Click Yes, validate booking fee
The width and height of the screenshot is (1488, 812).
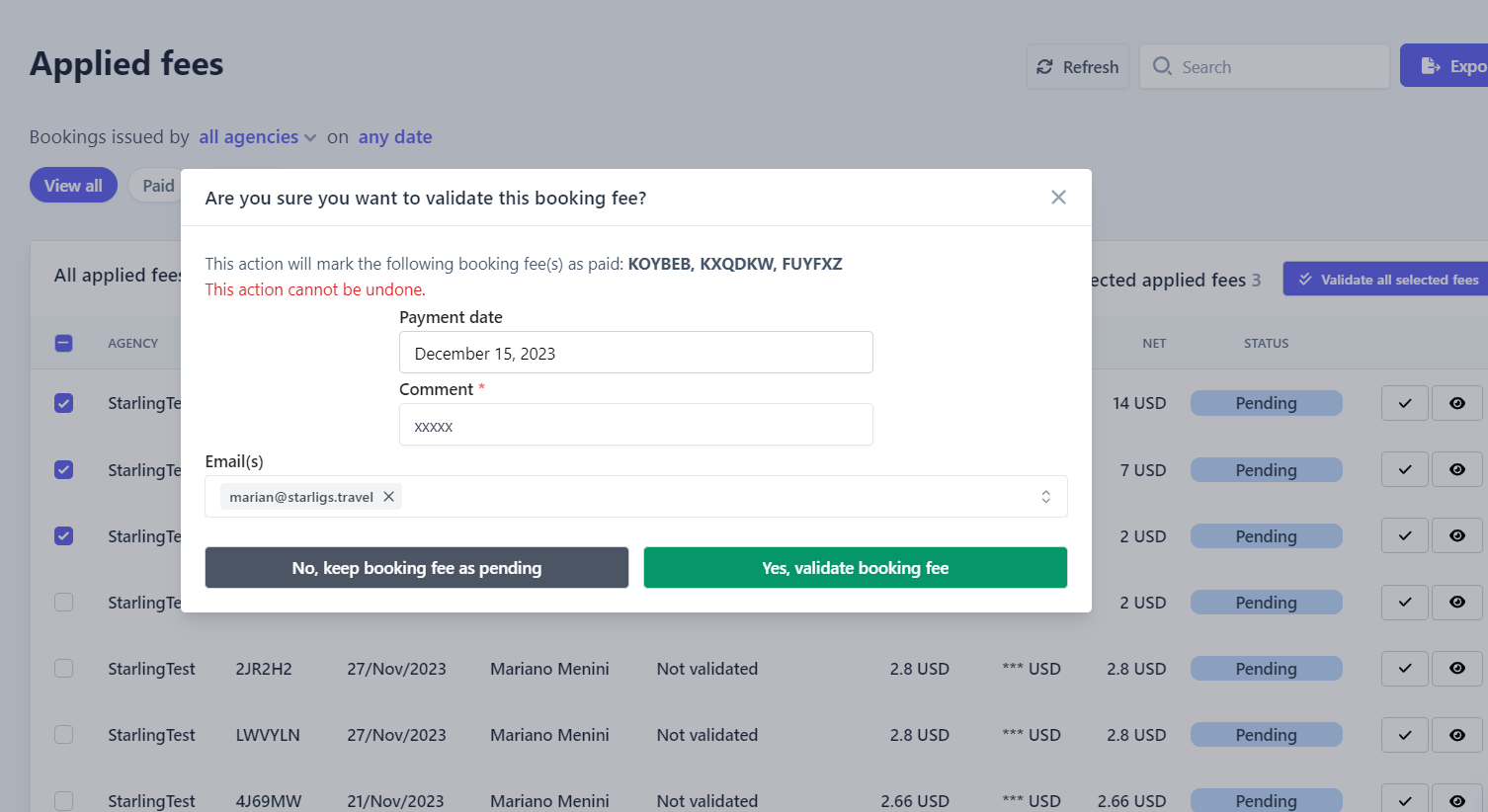856,568
